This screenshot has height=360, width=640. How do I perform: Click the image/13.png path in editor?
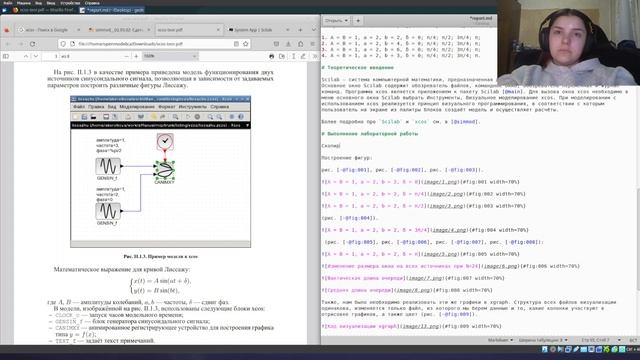tap(420, 326)
